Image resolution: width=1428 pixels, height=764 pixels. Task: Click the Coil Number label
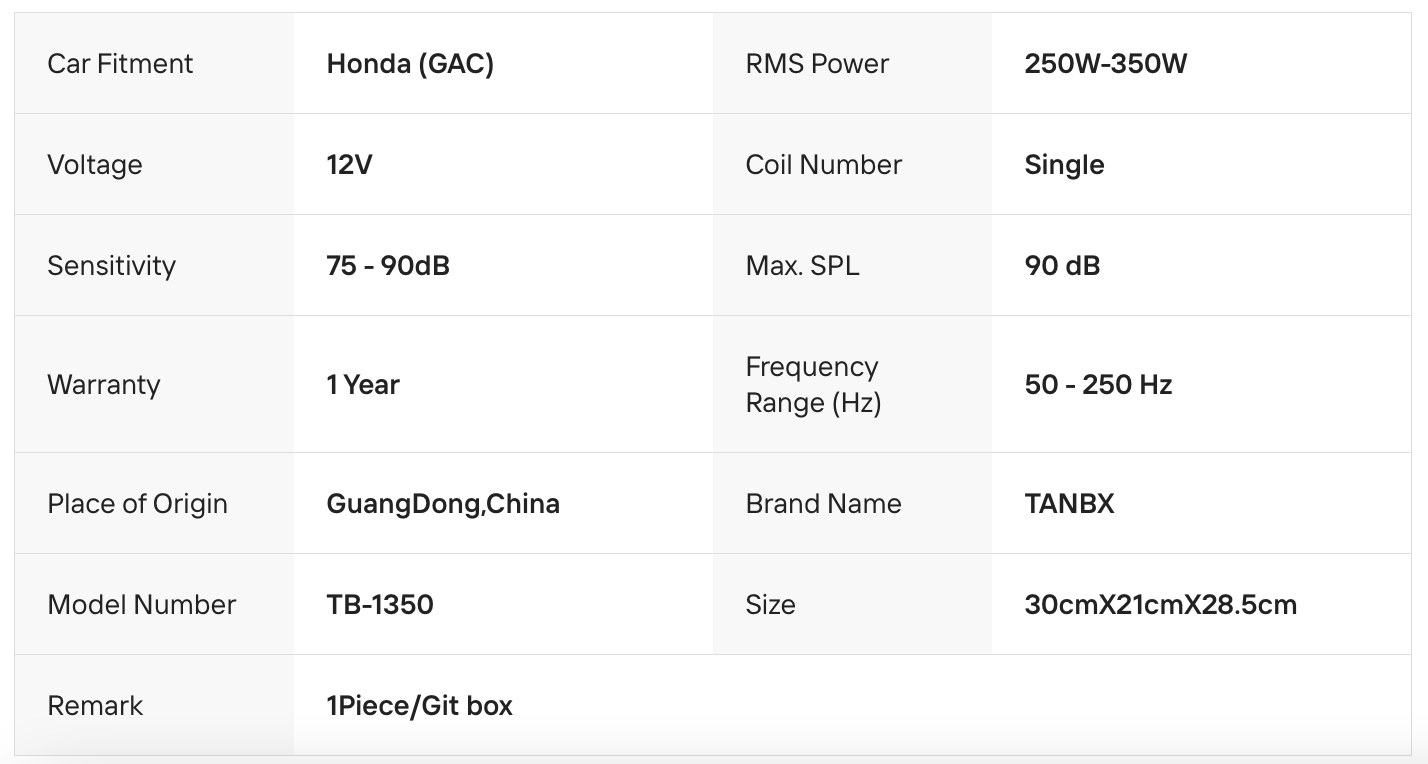823,165
